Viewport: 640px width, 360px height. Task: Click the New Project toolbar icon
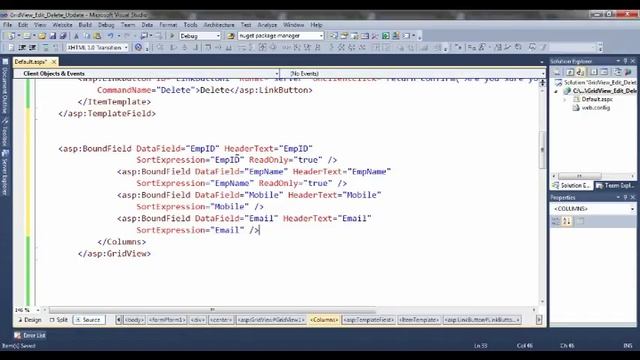[x=11, y=36]
